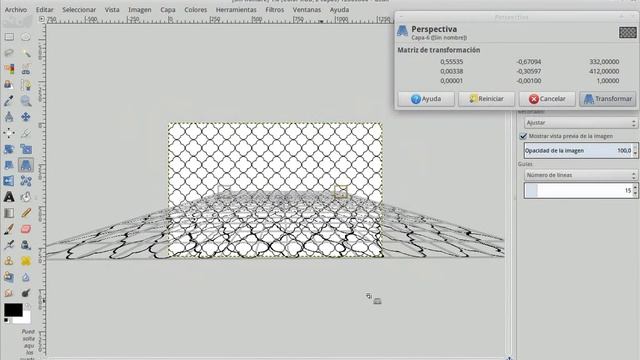The image size is (640, 360).
Task: Select the Fuzzy Select wand tool
Action: coord(26,53)
